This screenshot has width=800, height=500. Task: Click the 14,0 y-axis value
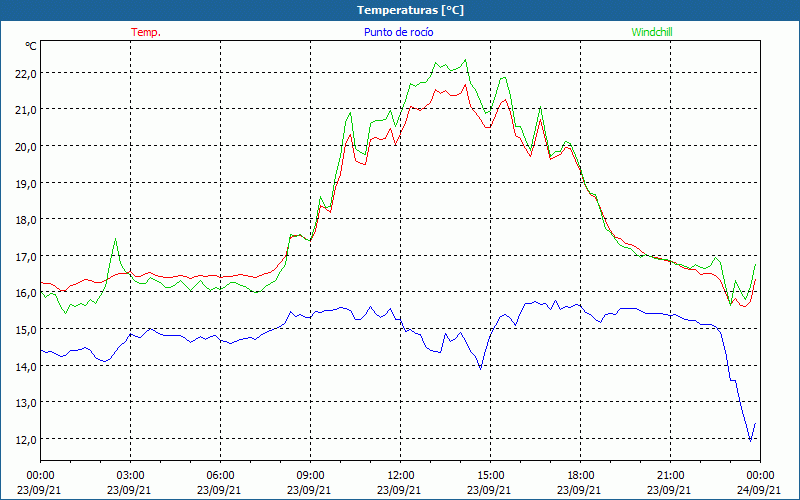coord(26,366)
